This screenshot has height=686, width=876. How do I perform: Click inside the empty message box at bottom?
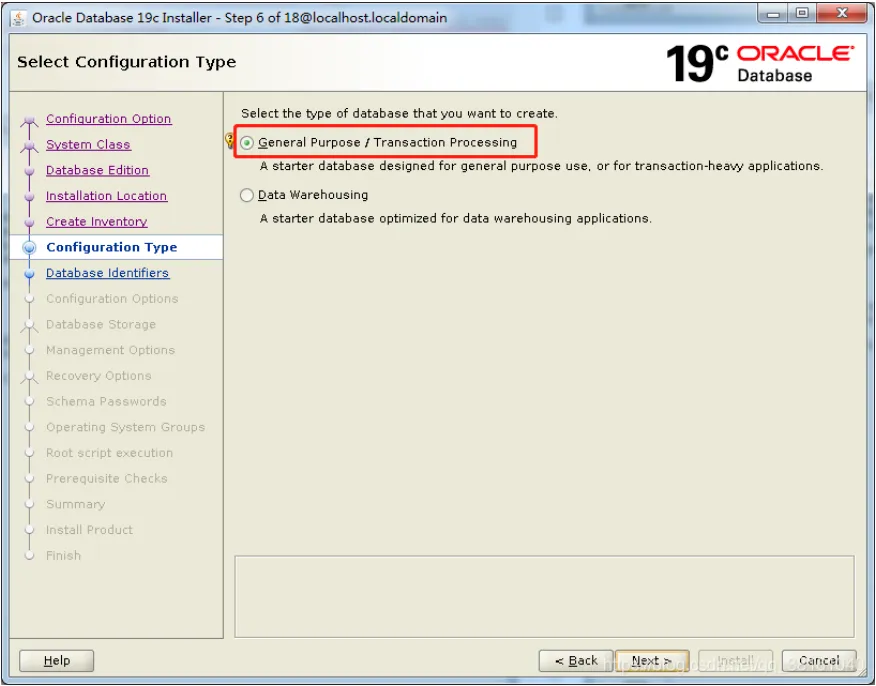tap(544, 596)
